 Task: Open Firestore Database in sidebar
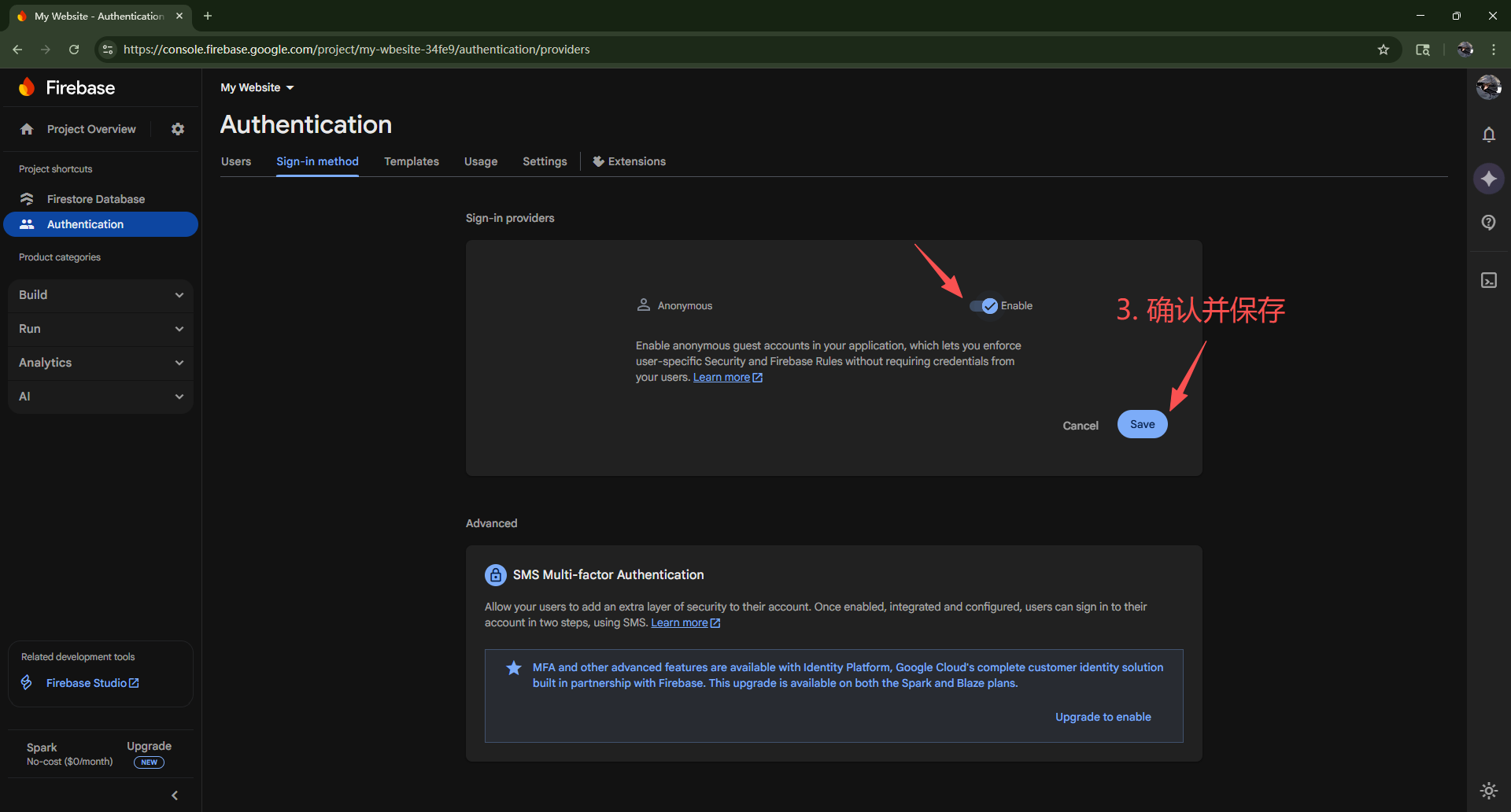[x=95, y=199]
